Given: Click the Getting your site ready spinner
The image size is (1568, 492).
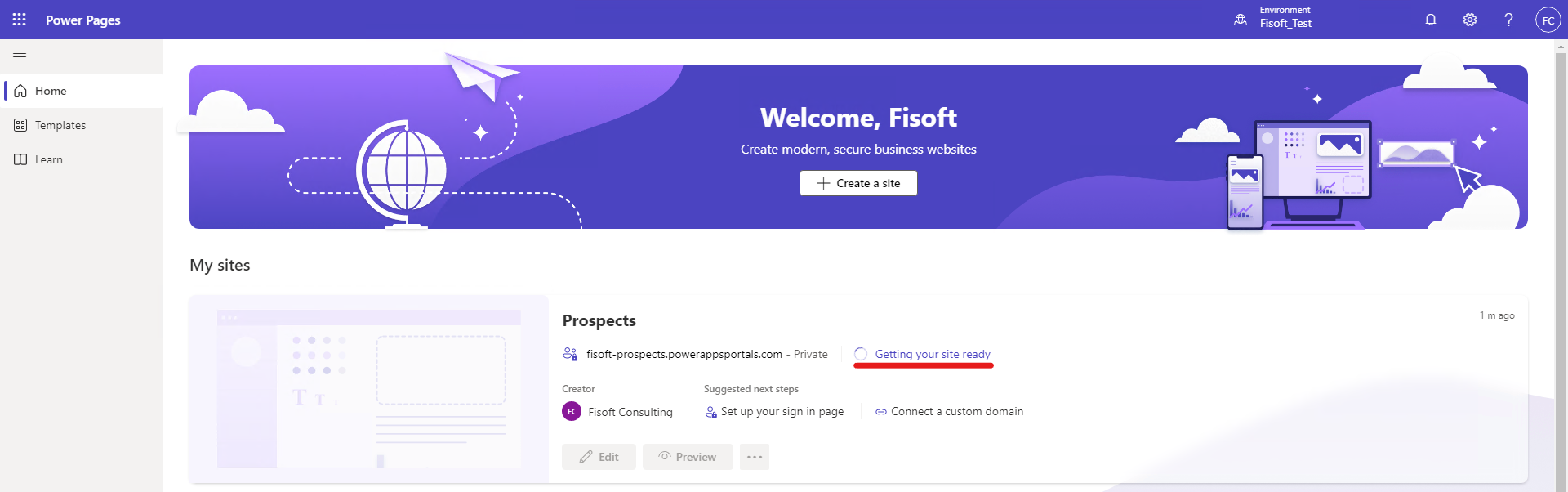Looking at the screenshot, I should coord(861,354).
